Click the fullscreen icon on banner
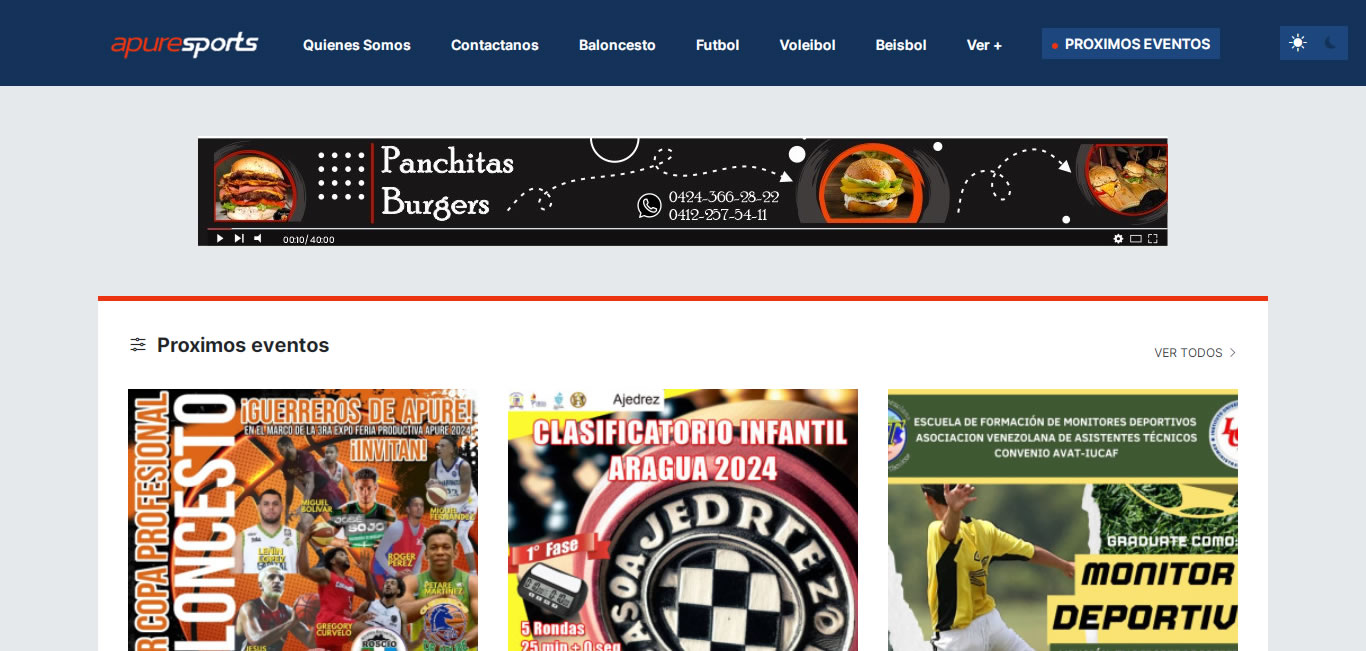 1152,238
